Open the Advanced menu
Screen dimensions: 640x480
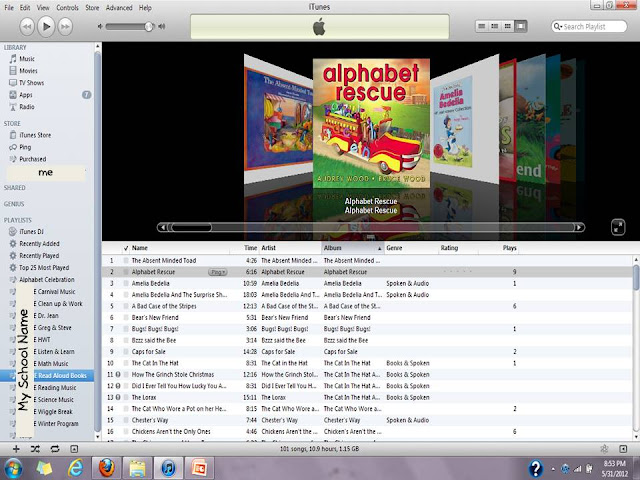click(119, 8)
